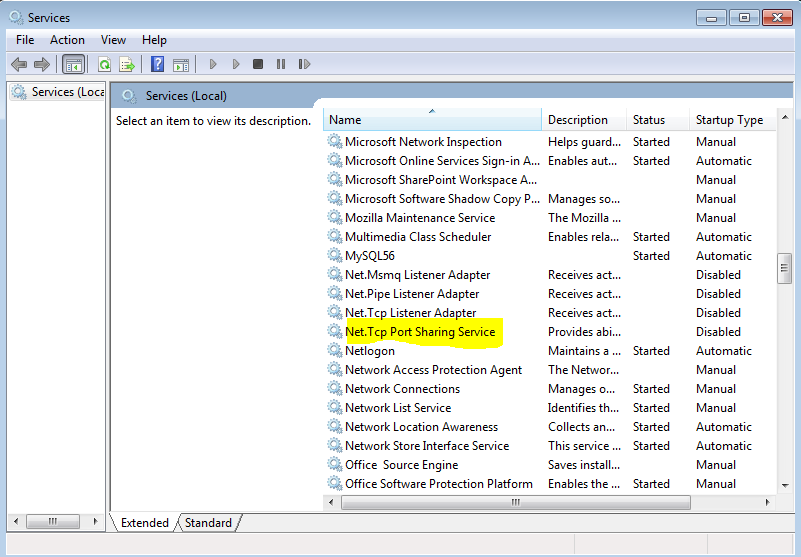801x557 pixels.
Task: Select Net.Tcp Port Sharing Service row
Action: pos(550,332)
